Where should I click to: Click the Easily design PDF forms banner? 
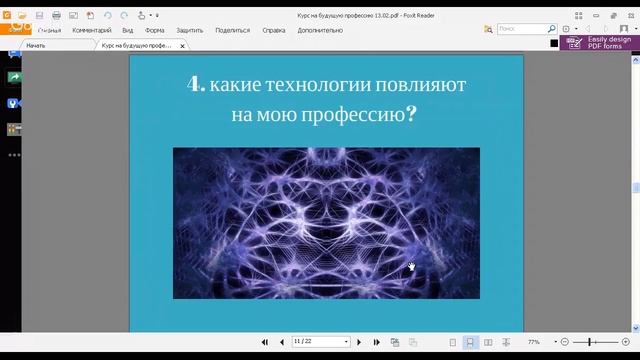click(x=600, y=42)
